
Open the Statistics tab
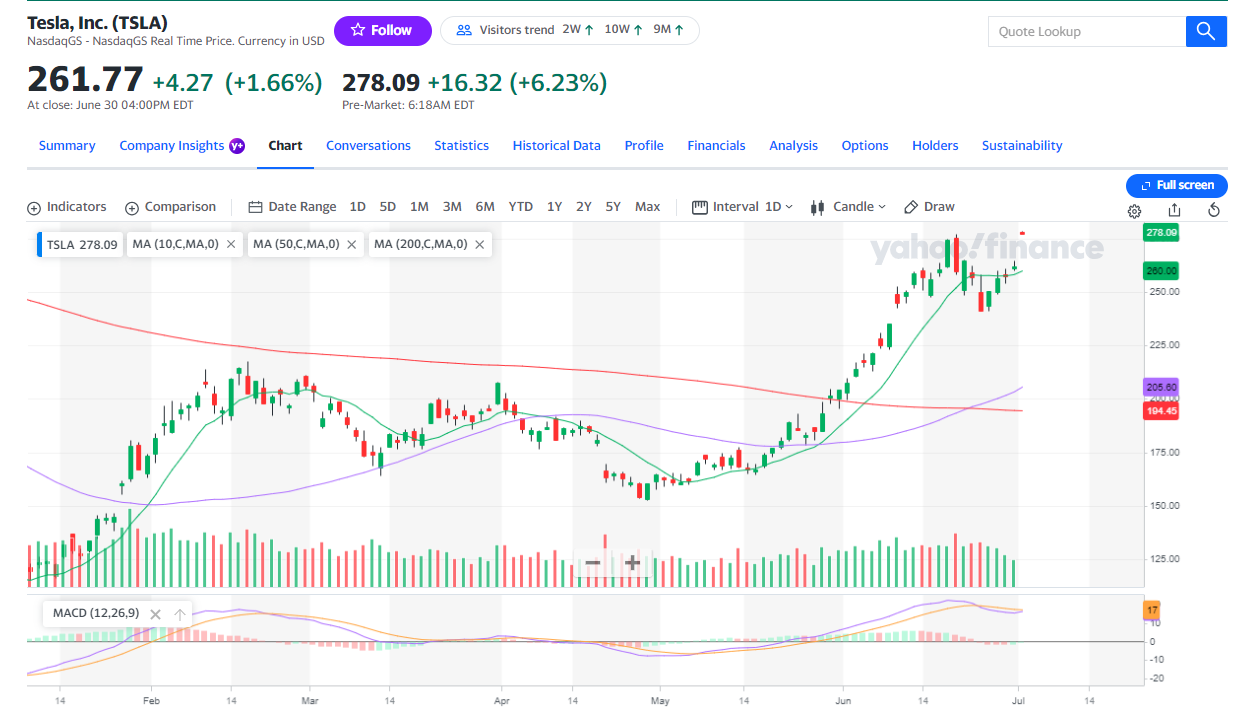pos(461,146)
